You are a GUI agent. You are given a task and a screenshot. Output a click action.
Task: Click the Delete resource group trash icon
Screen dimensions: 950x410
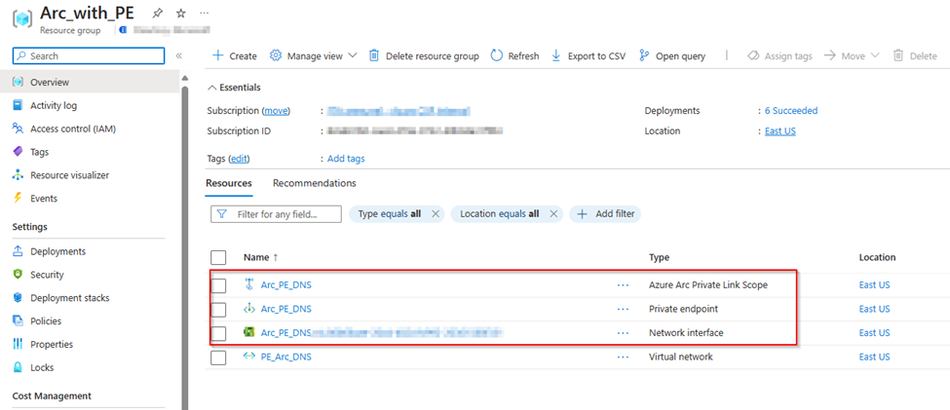pyautogui.click(x=374, y=56)
